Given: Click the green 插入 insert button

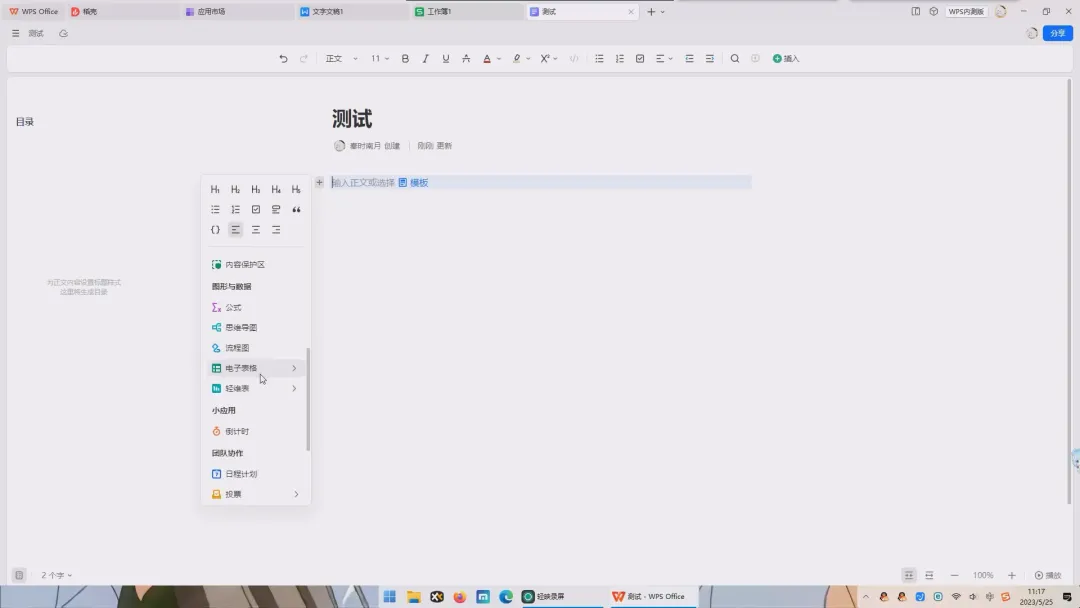Looking at the screenshot, I should 786,59.
